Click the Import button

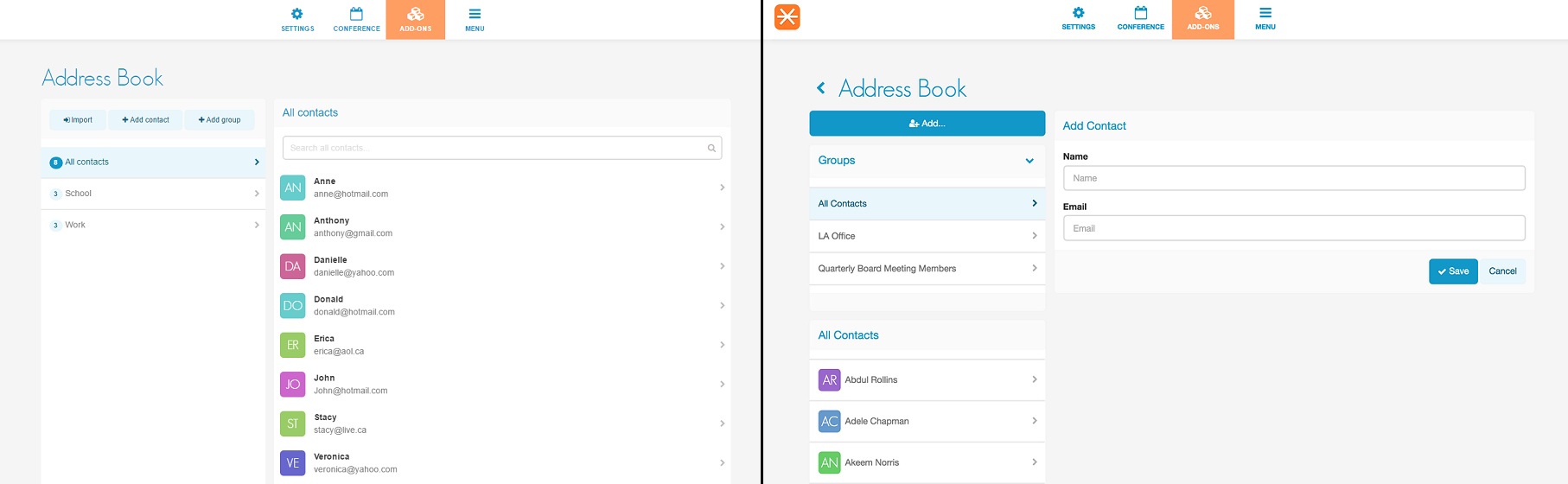click(x=78, y=120)
